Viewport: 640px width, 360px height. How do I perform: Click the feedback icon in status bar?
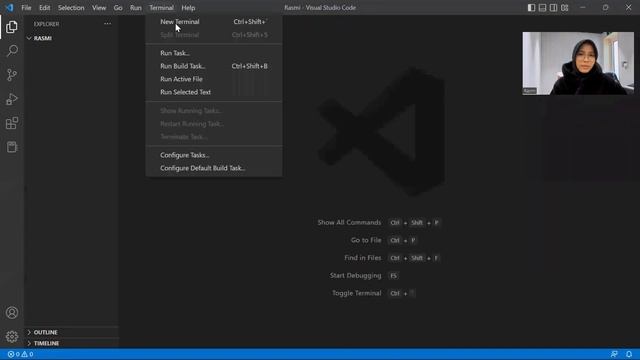(614, 354)
